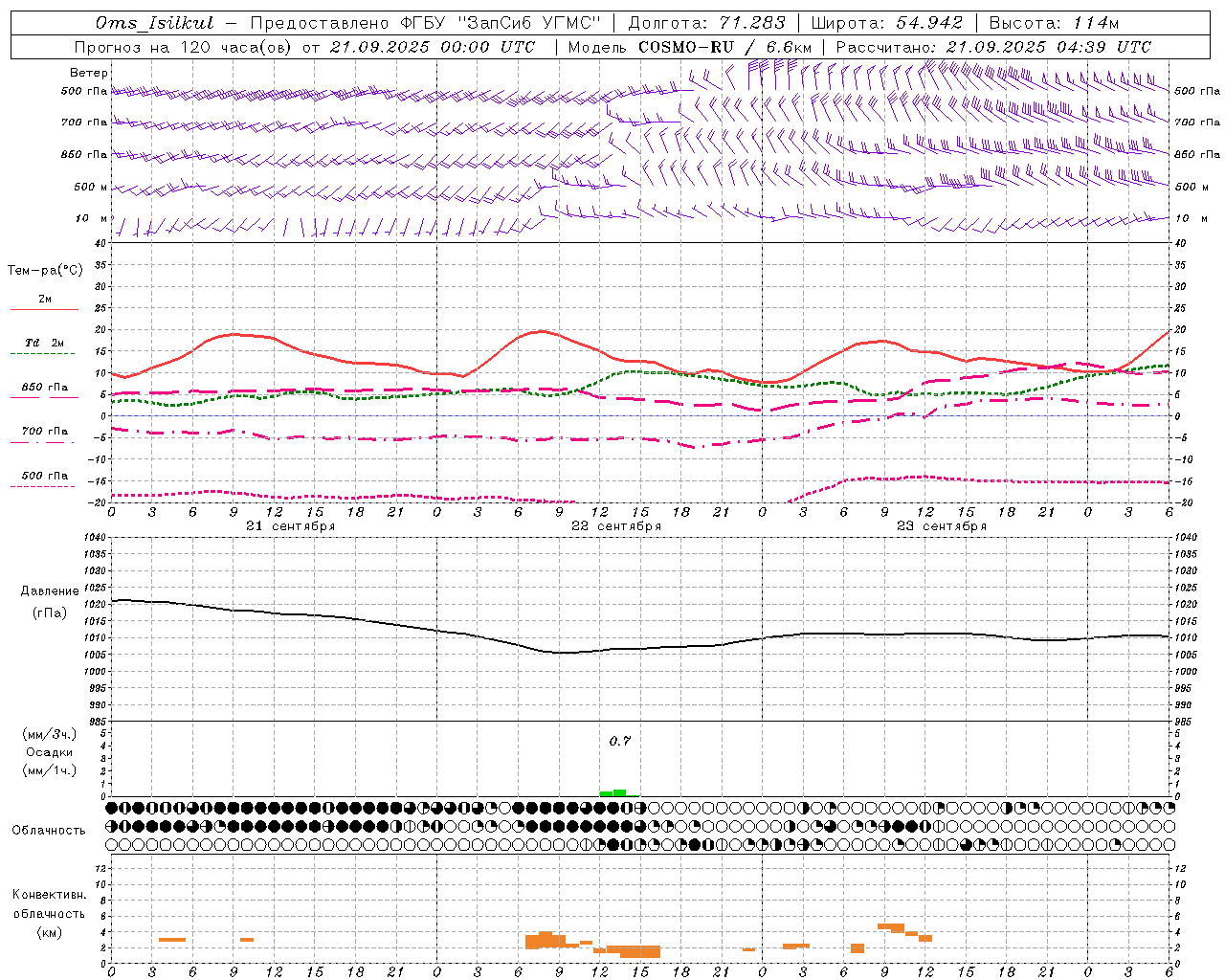Click the 700 гПа temperature legend entry

point(45,431)
